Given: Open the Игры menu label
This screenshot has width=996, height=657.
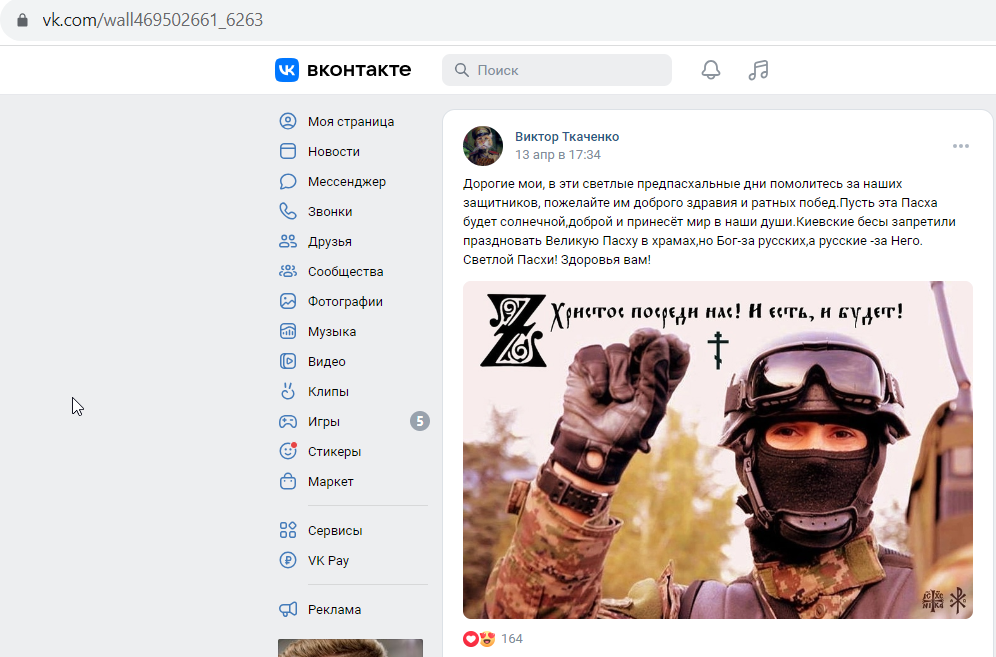Looking at the screenshot, I should [324, 421].
